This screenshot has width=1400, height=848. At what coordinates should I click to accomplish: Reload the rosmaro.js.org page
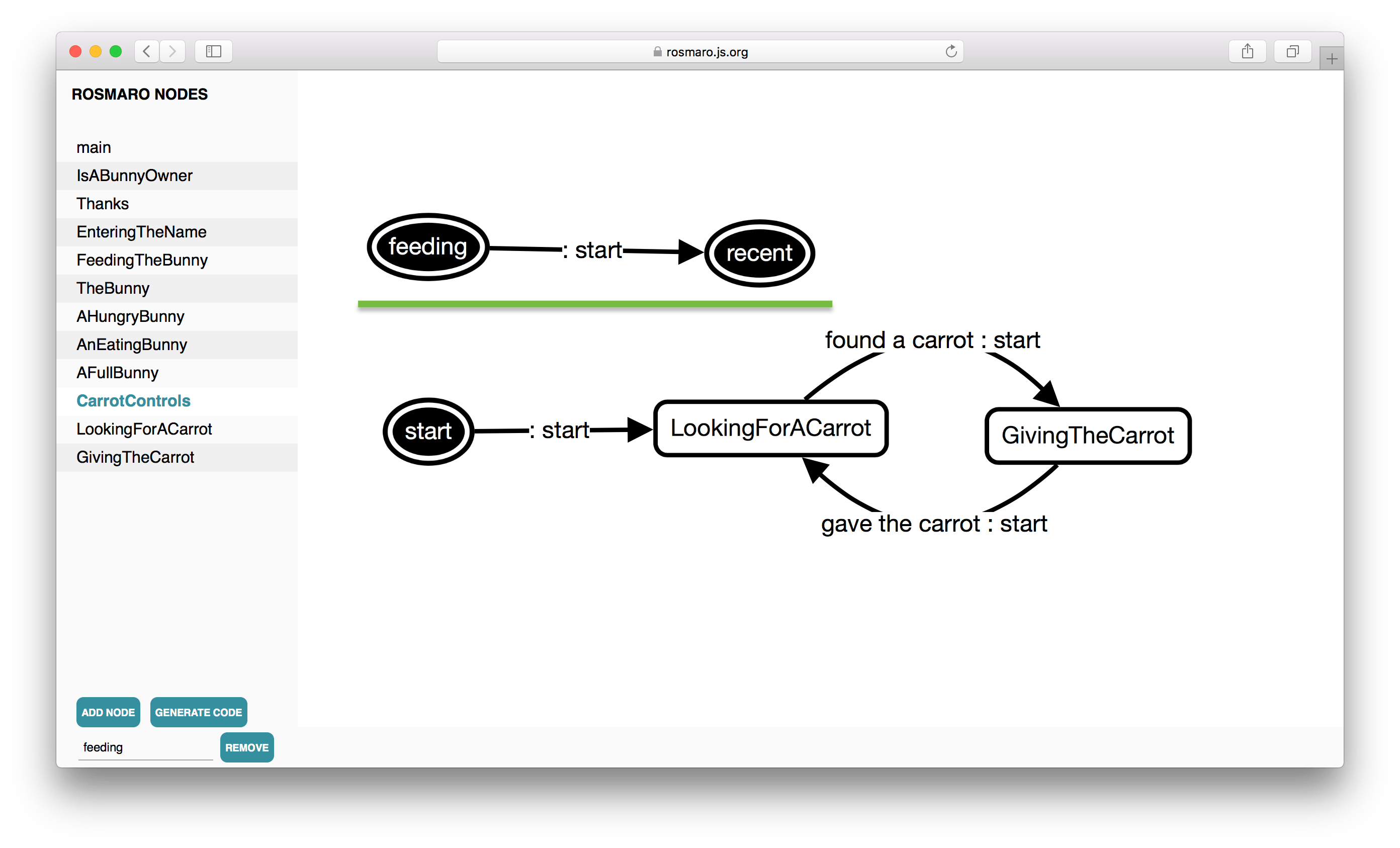coord(950,51)
